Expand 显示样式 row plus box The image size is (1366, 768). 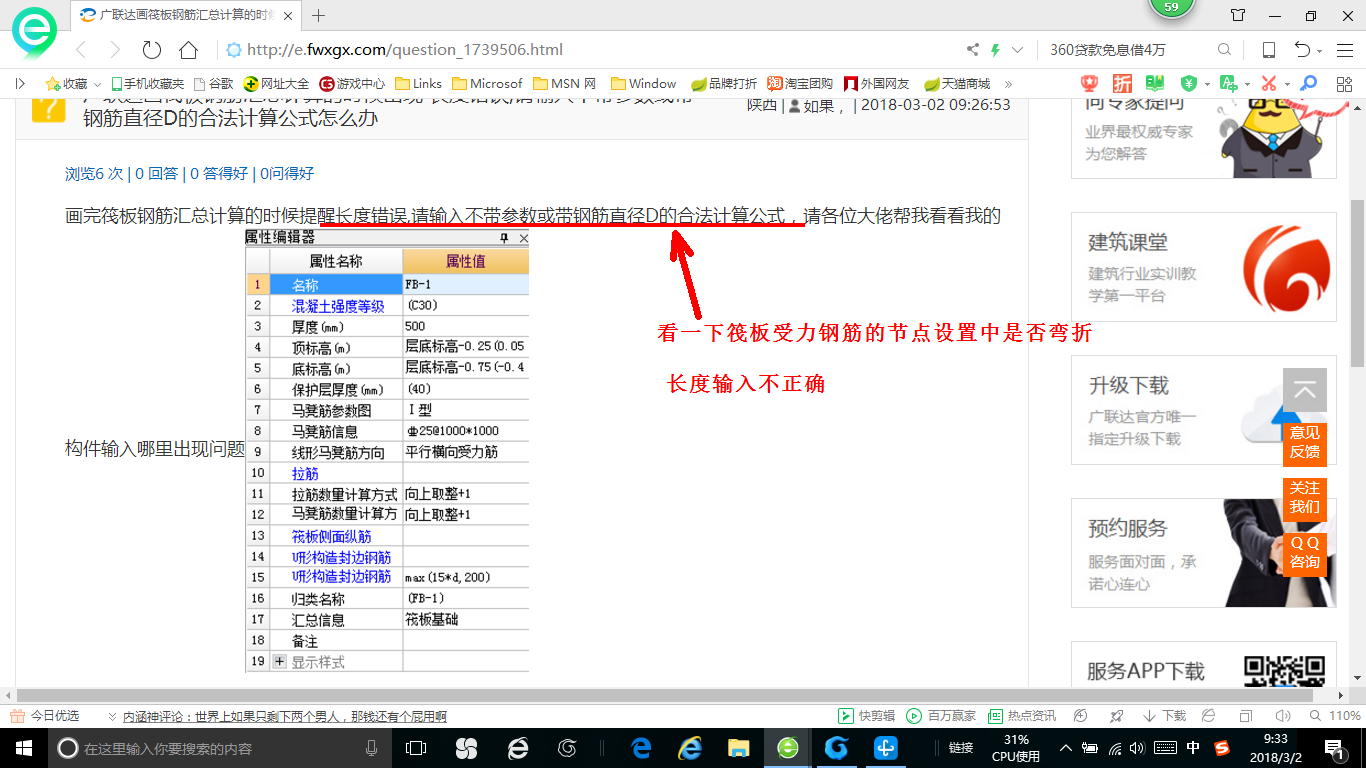pyautogui.click(x=279, y=661)
